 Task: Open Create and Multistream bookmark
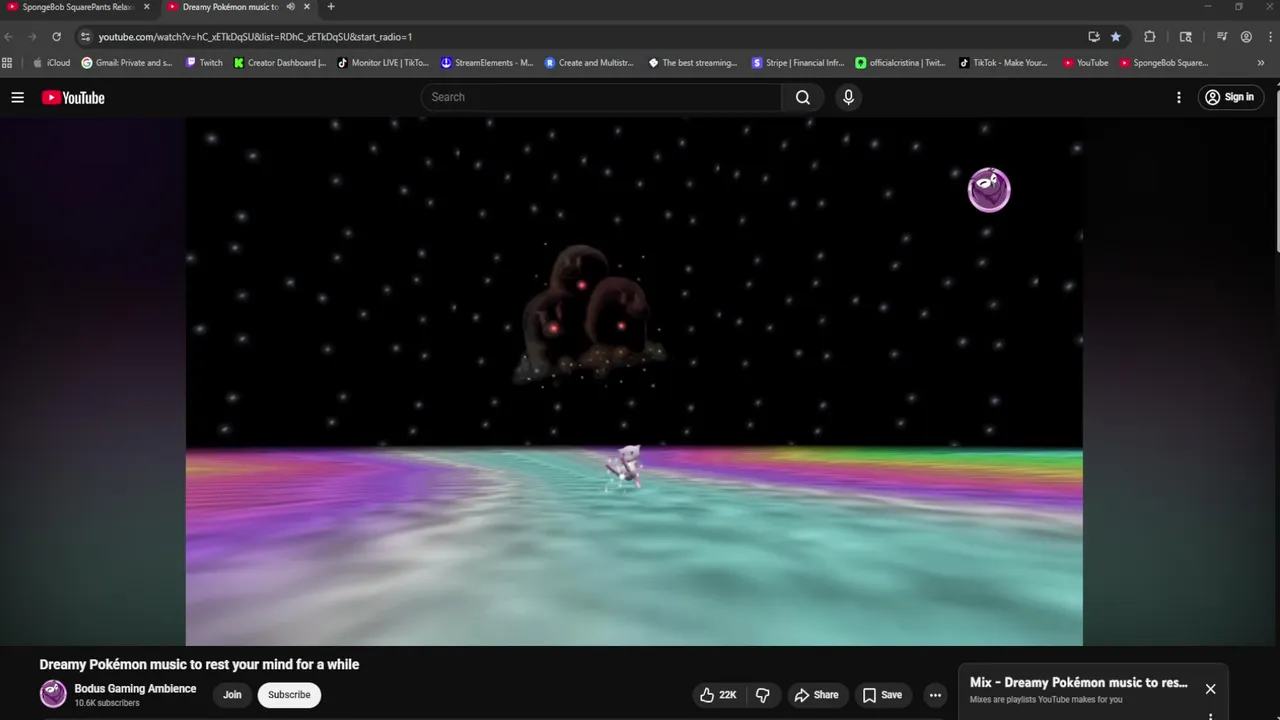coord(590,63)
